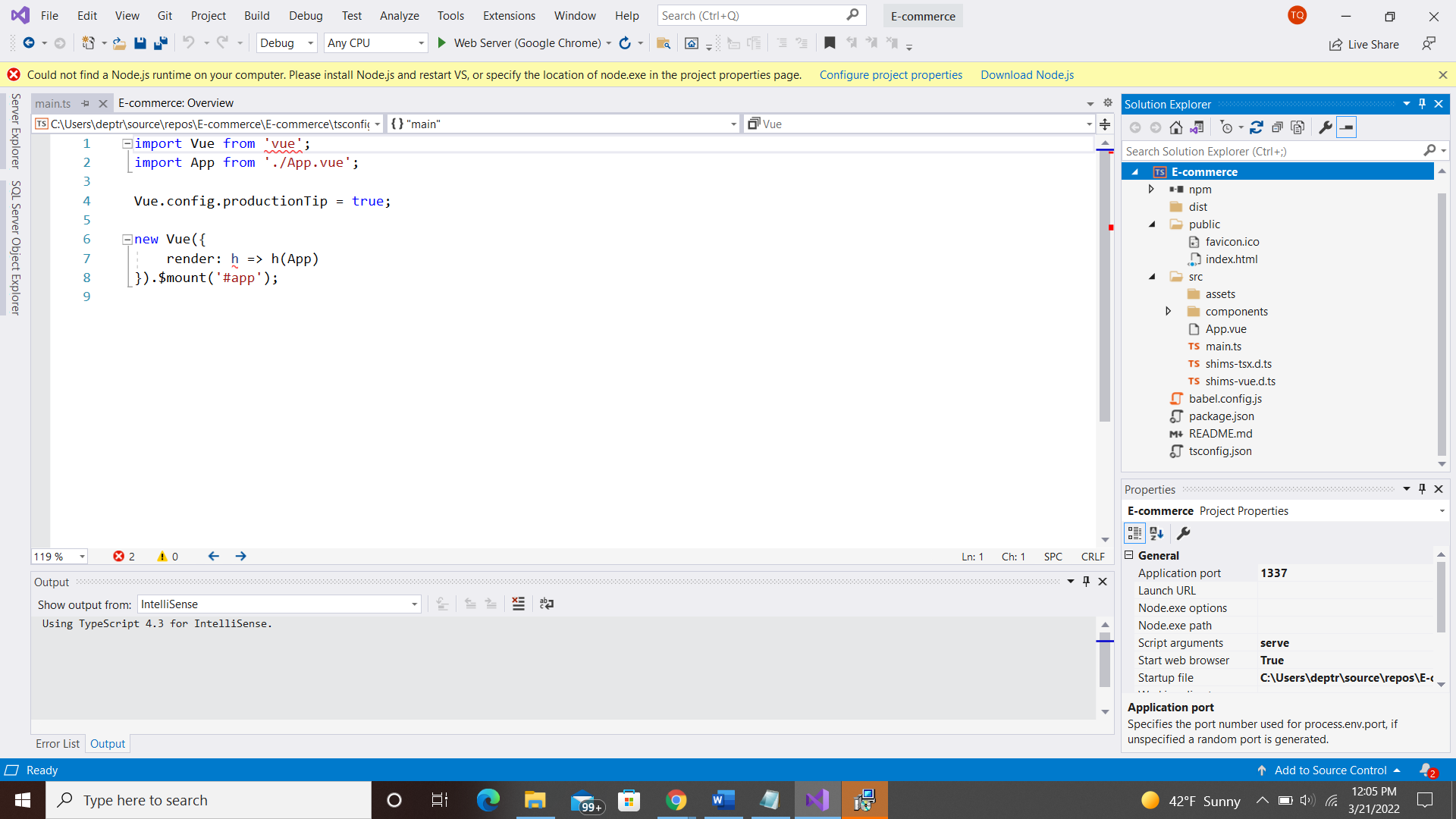Toggle Auto Hide pin on Properties panel
The image size is (1456, 819).
pyautogui.click(x=1423, y=489)
